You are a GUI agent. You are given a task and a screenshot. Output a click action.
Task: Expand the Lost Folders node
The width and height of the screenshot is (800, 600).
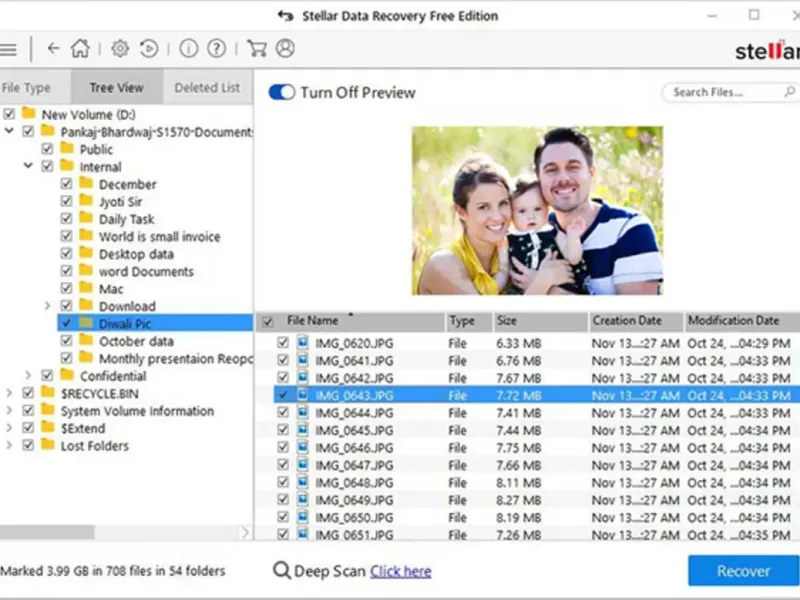click(9, 445)
